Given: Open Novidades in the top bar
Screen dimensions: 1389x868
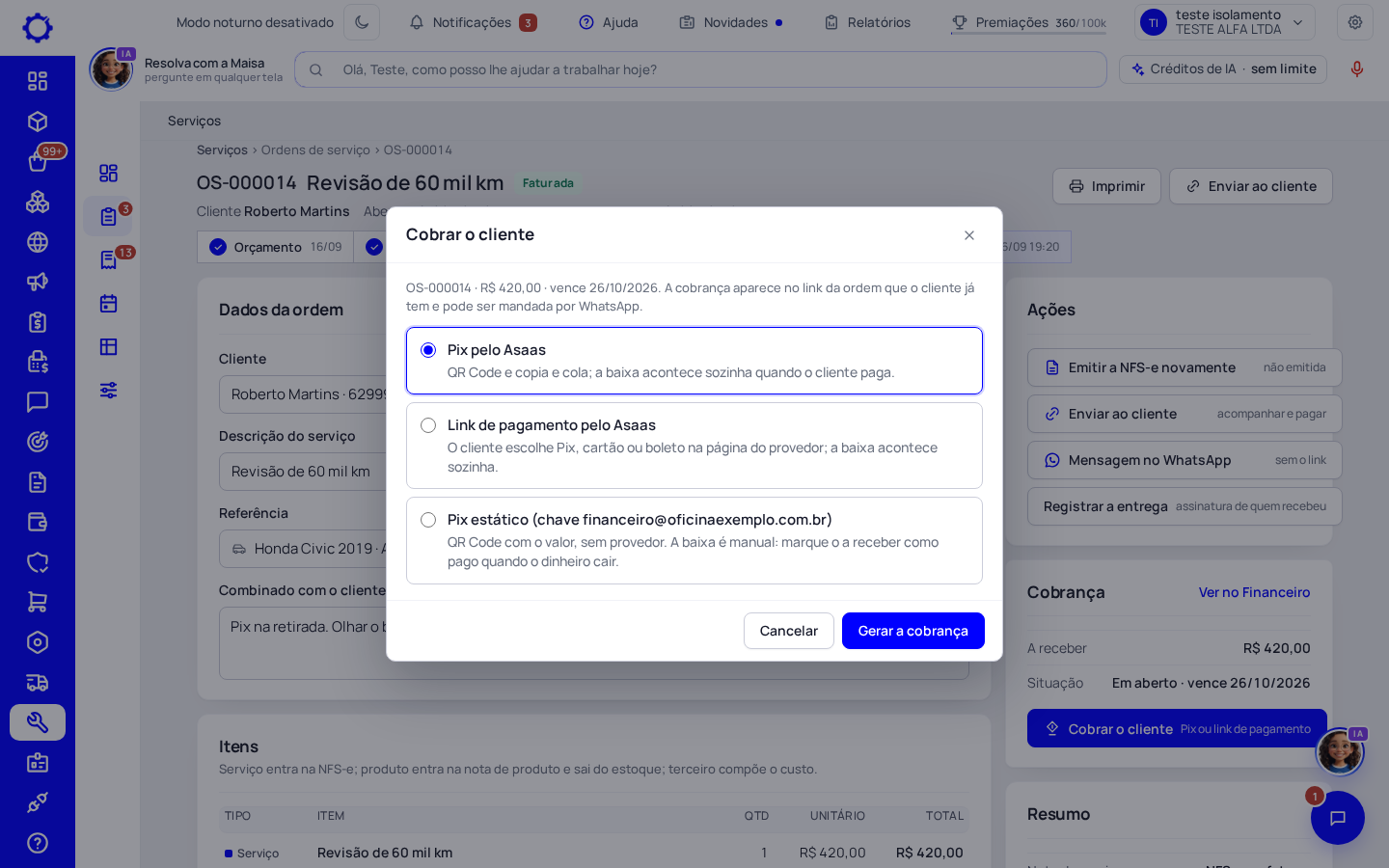Looking at the screenshot, I should click(x=731, y=22).
